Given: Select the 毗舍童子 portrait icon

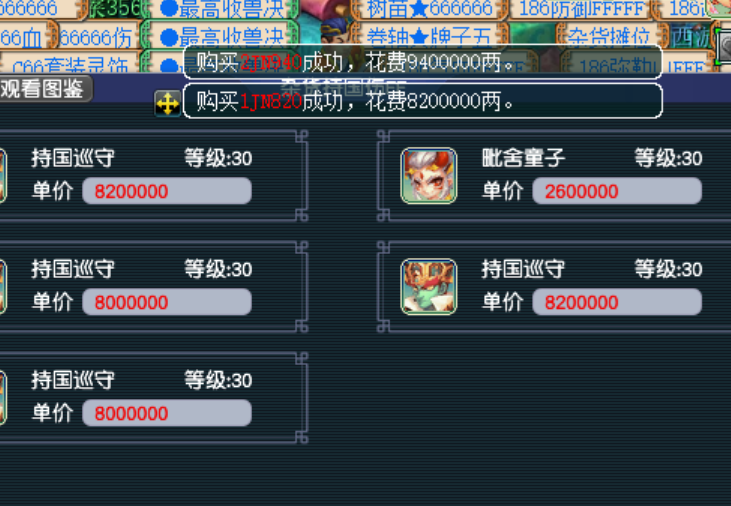Looking at the screenshot, I should (428, 175).
